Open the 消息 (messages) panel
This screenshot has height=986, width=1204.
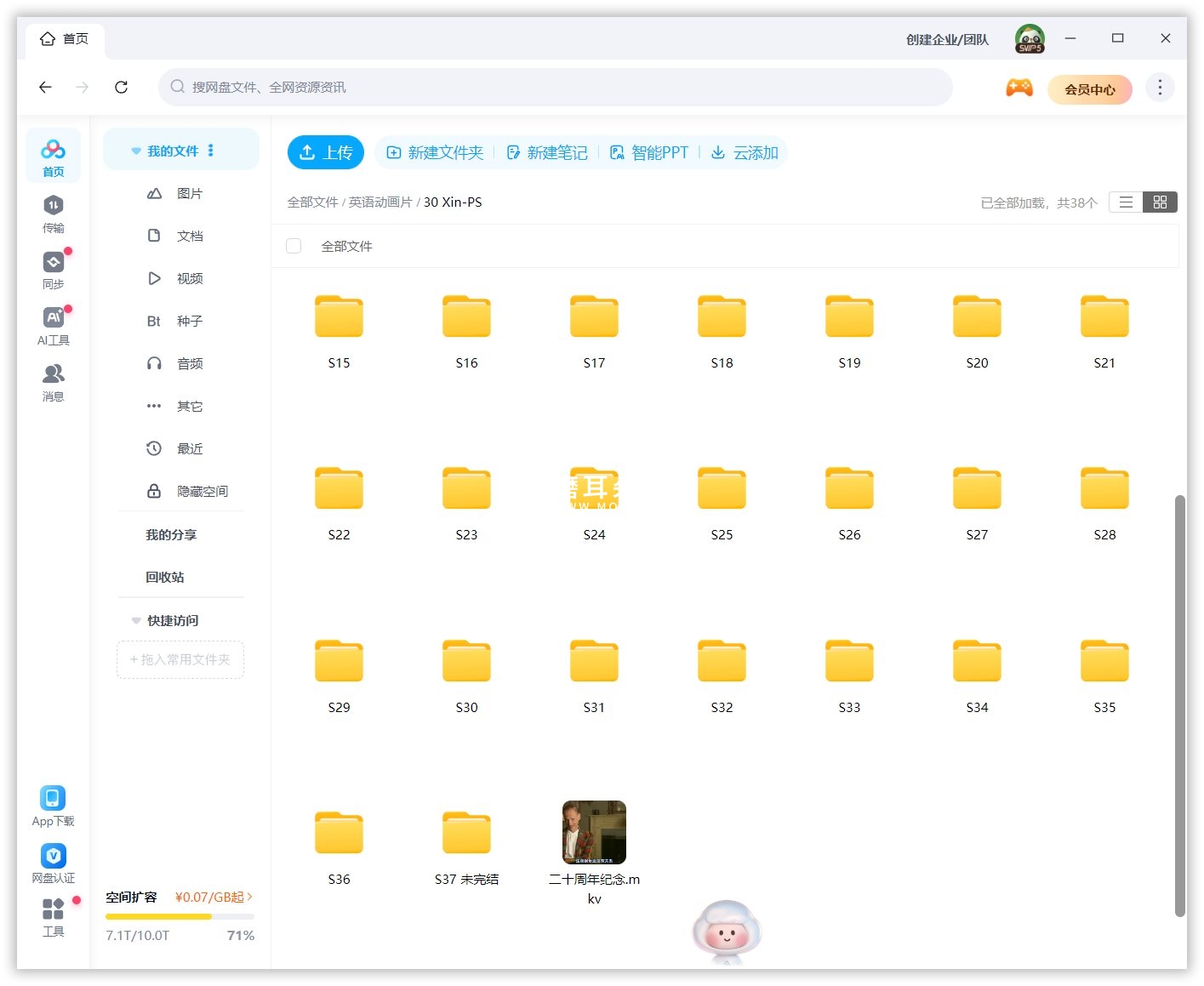(53, 380)
